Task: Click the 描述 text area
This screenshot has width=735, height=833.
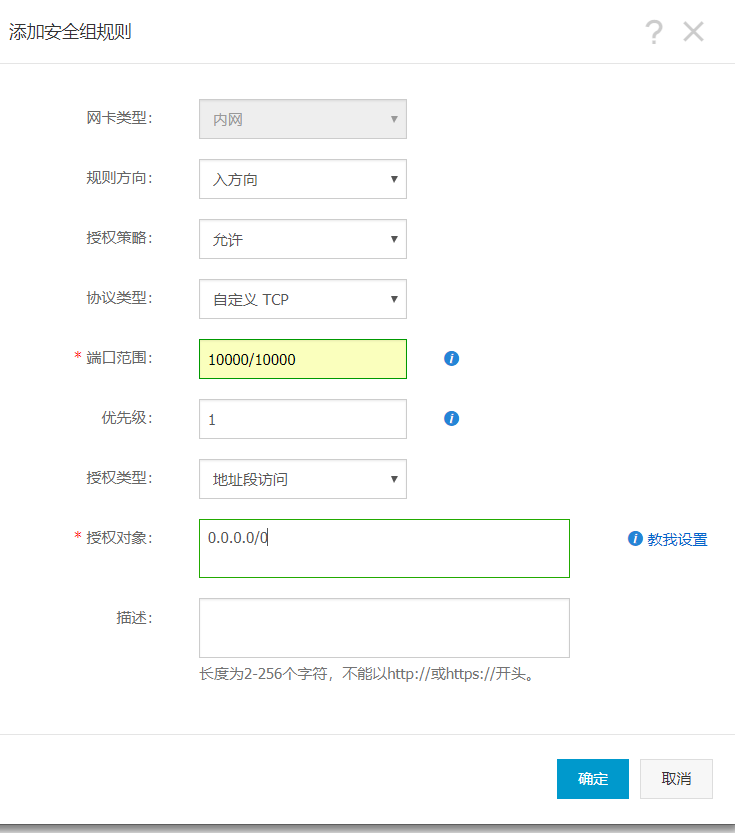Action: pyautogui.click(x=384, y=628)
